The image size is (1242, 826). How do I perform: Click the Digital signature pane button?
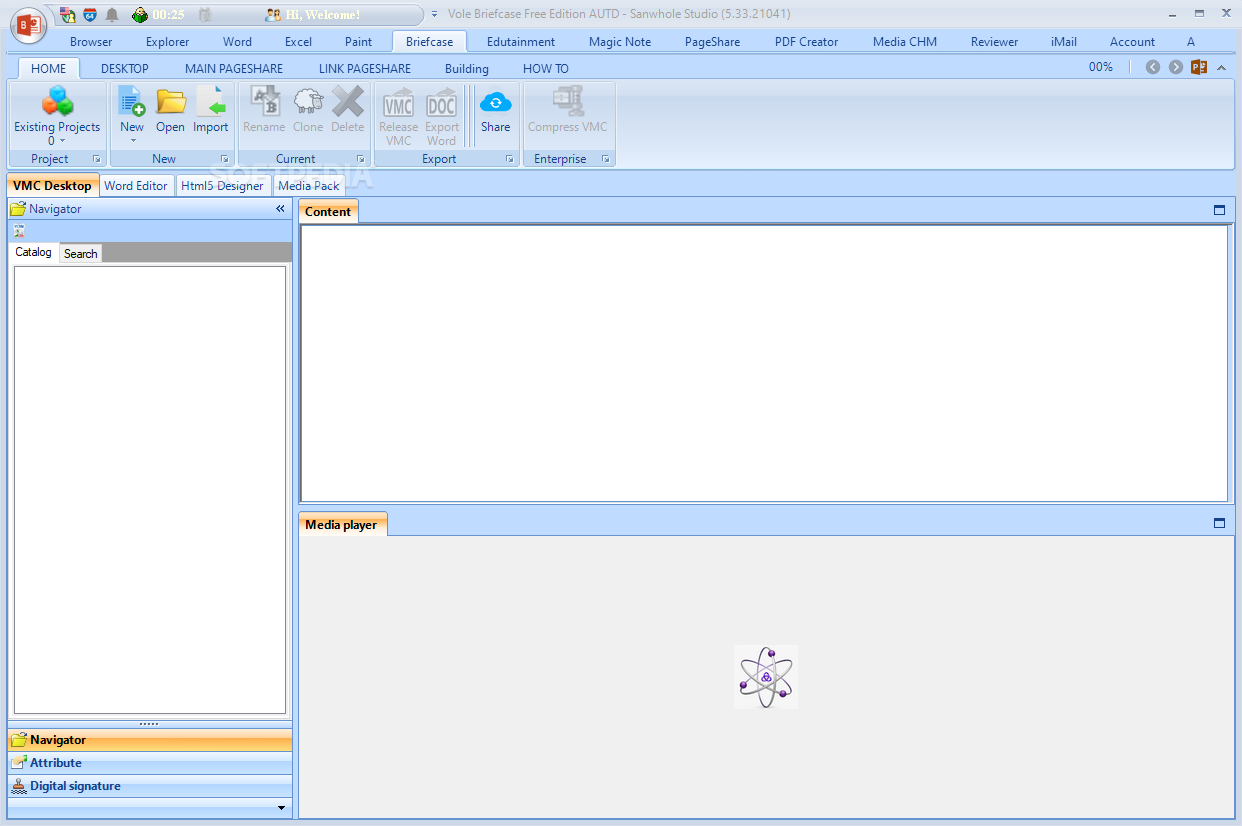pos(150,786)
